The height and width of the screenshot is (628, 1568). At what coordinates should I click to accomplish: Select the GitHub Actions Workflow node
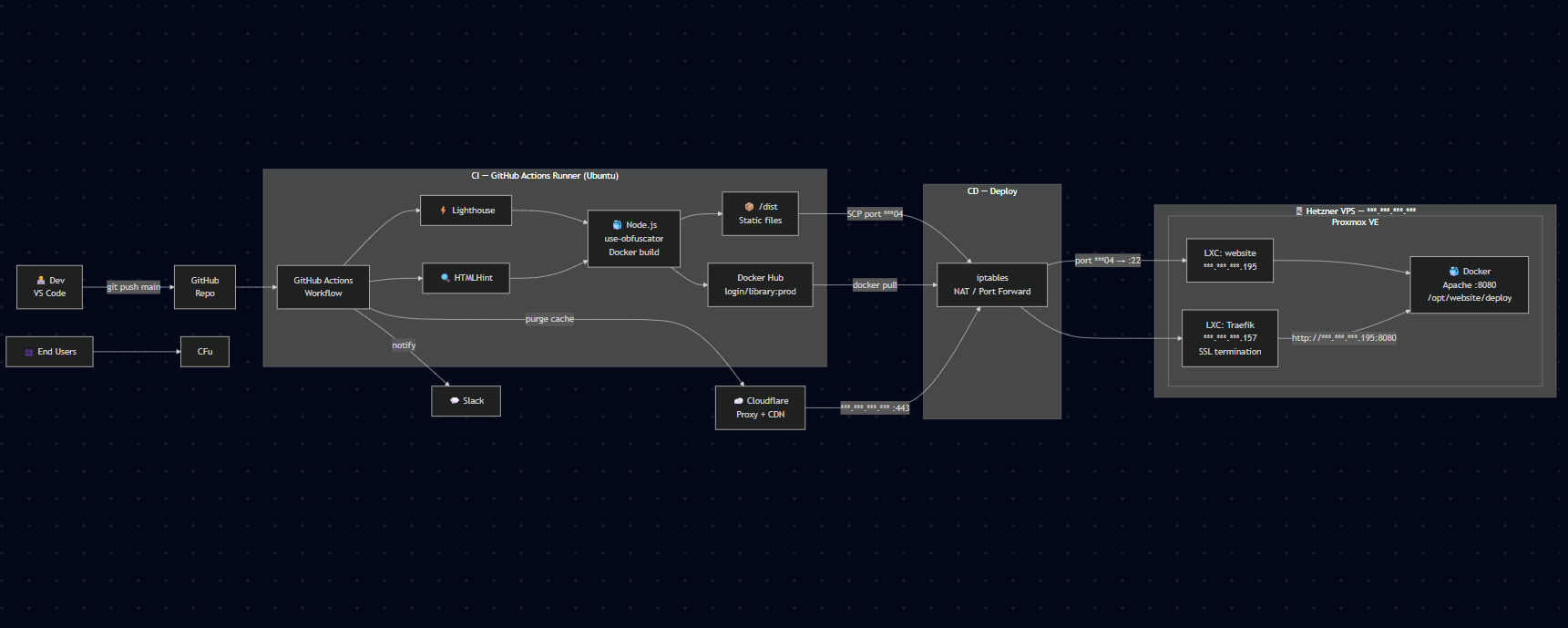click(x=323, y=287)
